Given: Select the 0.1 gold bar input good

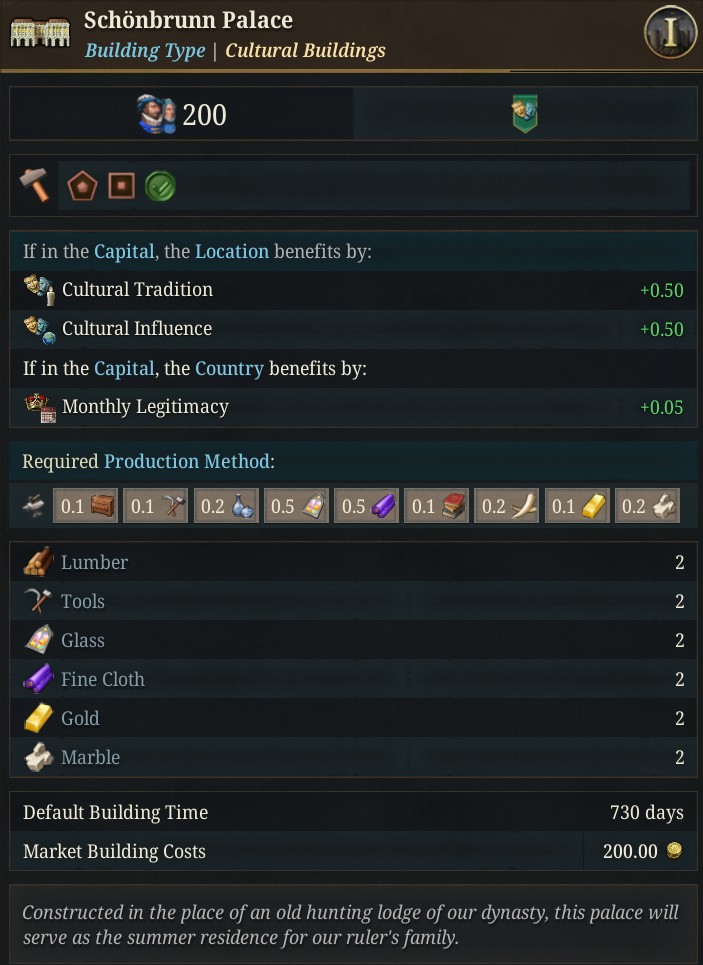Looking at the screenshot, I should [576, 506].
